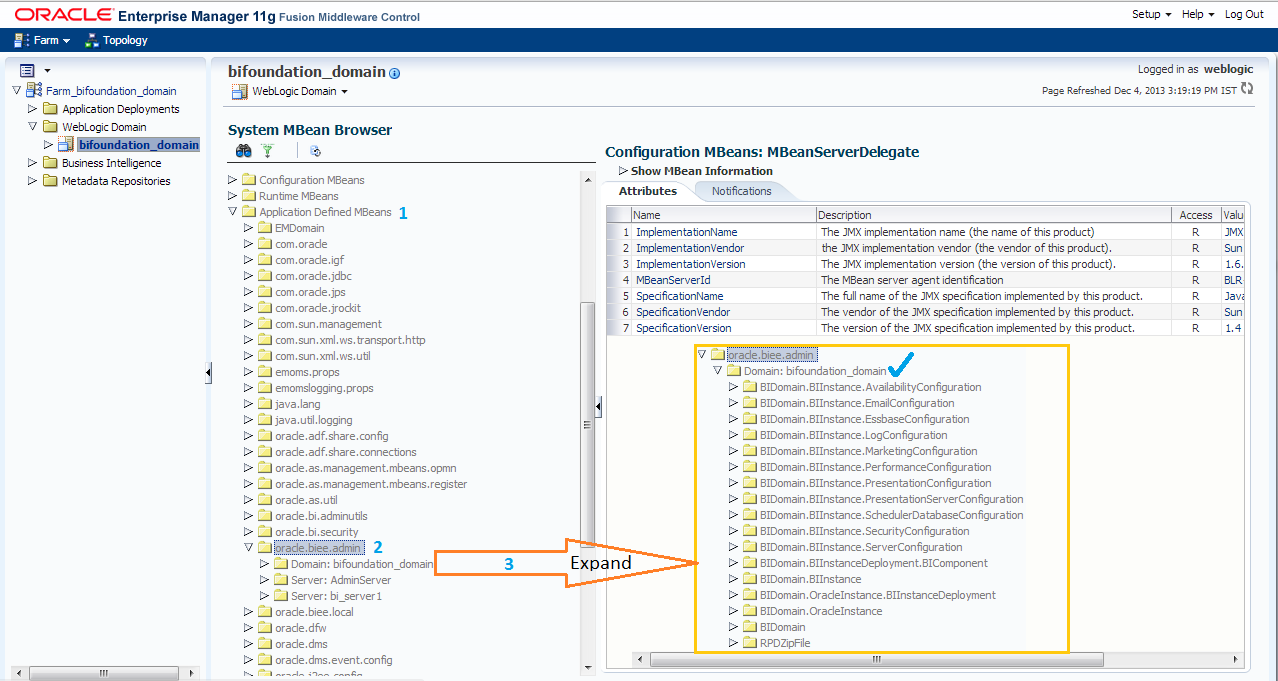
Task: Select the emoms.props folder
Action: pos(307,372)
